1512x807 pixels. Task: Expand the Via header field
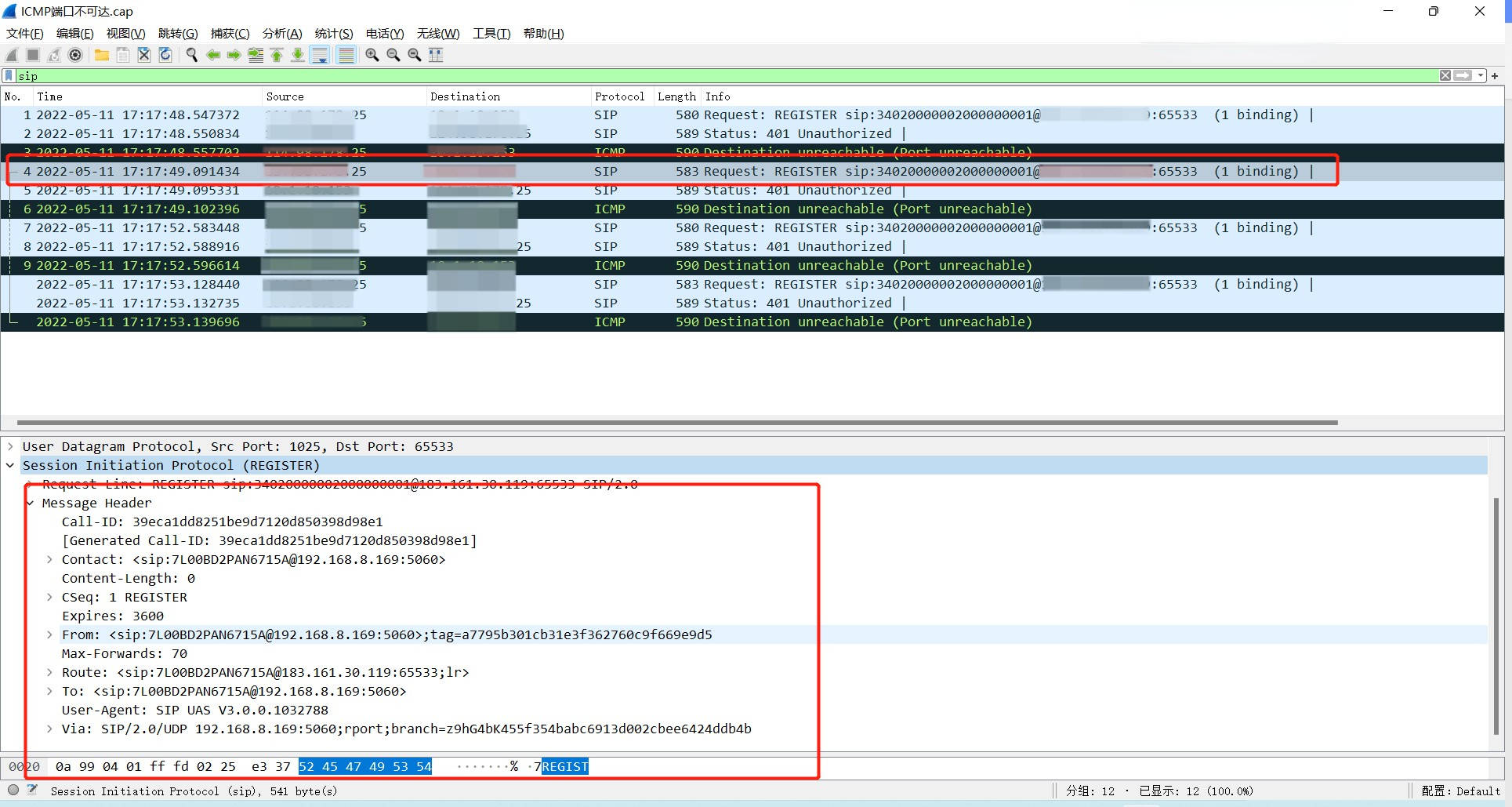49,729
